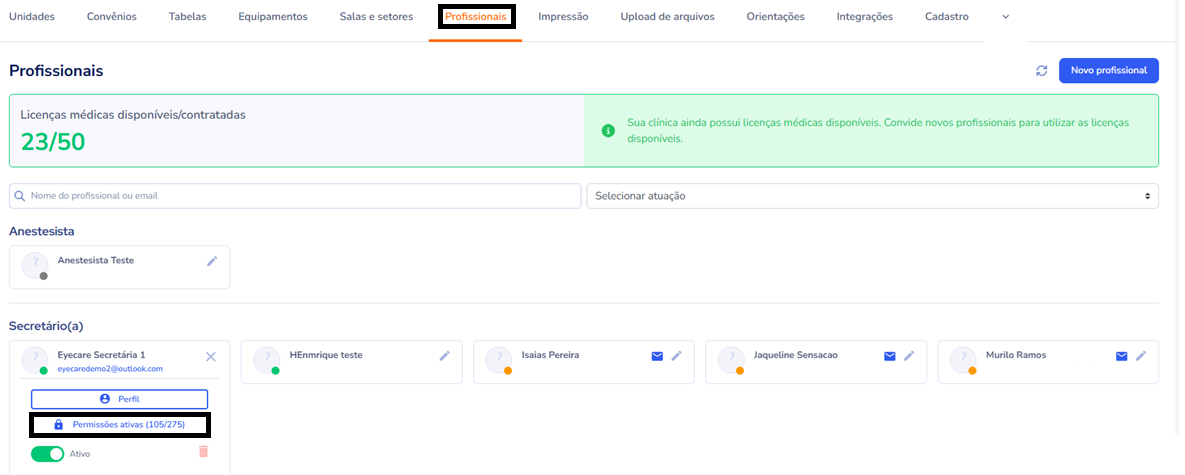The image size is (1185, 475).
Task: Open the Equipamentos tab
Action: pyautogui.click(x=273, y=17)
